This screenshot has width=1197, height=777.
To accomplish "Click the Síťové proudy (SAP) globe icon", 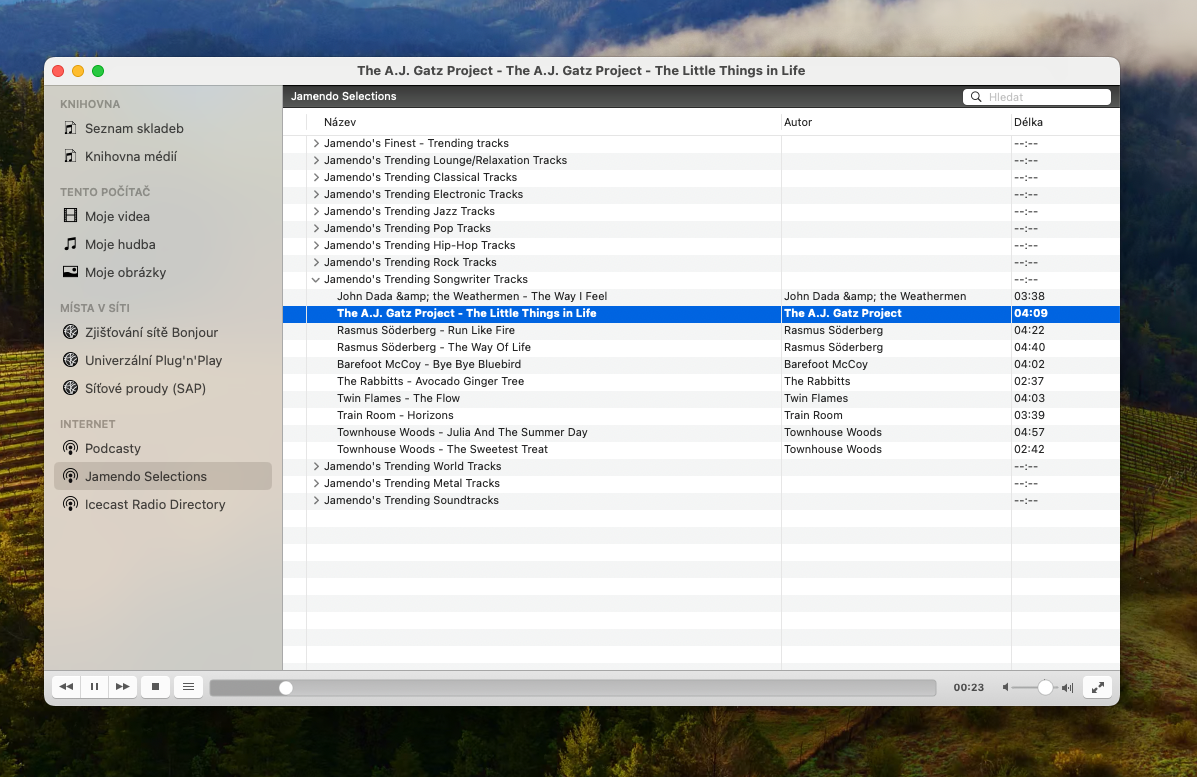I will tap(70, 388).
